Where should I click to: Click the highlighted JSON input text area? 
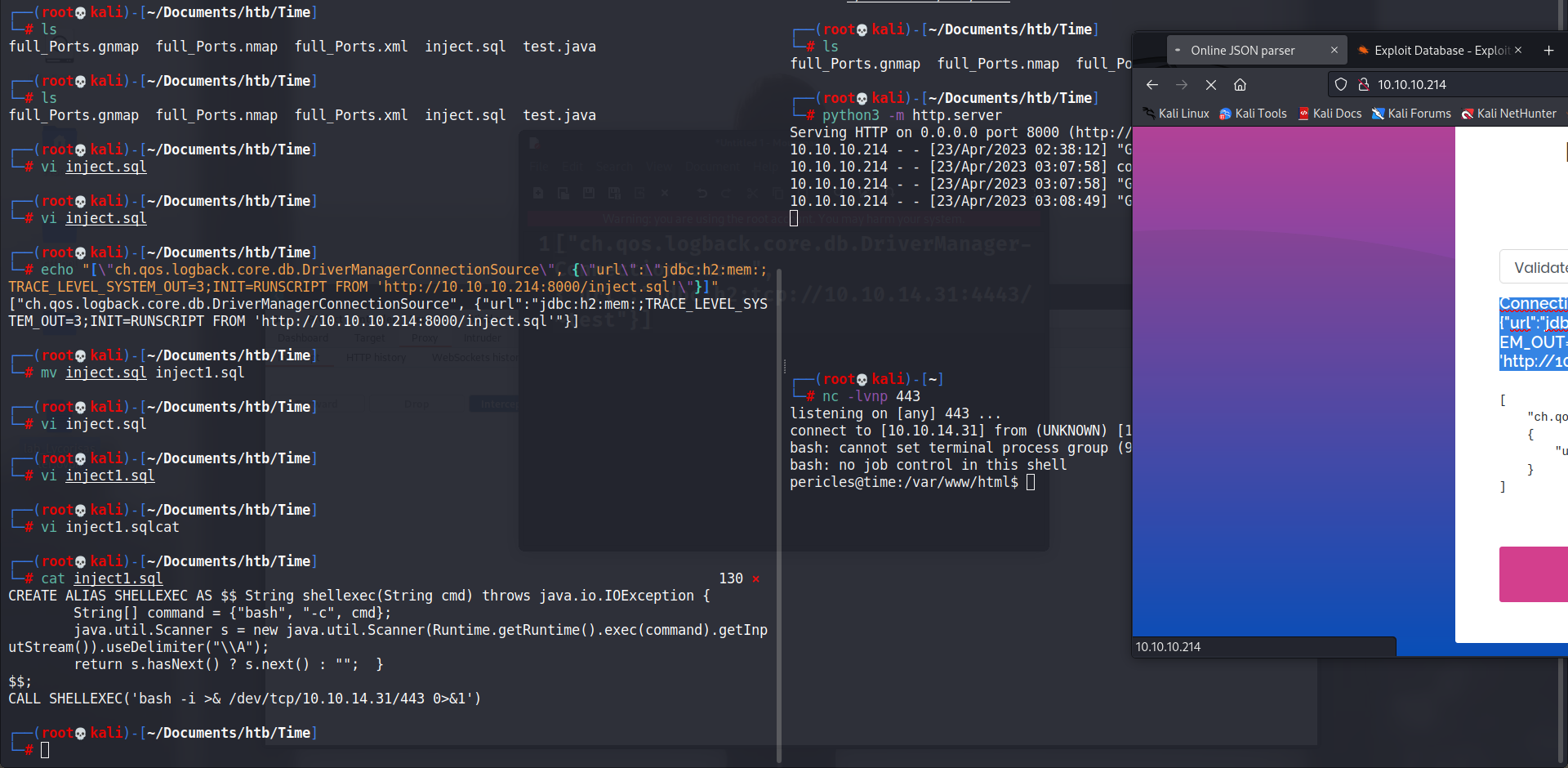(1534, 333)
